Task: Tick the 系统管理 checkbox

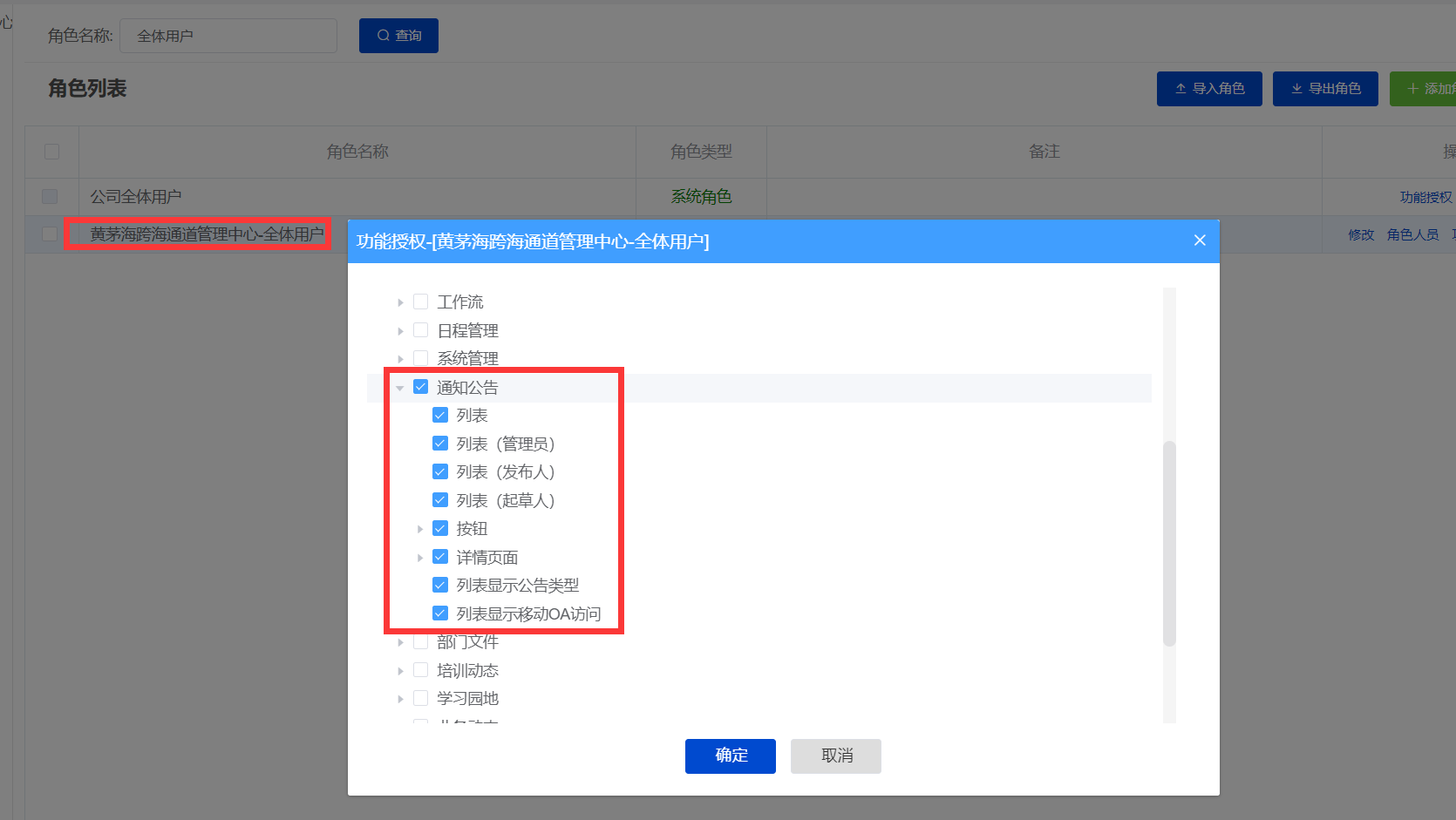Action: point(420,358)
